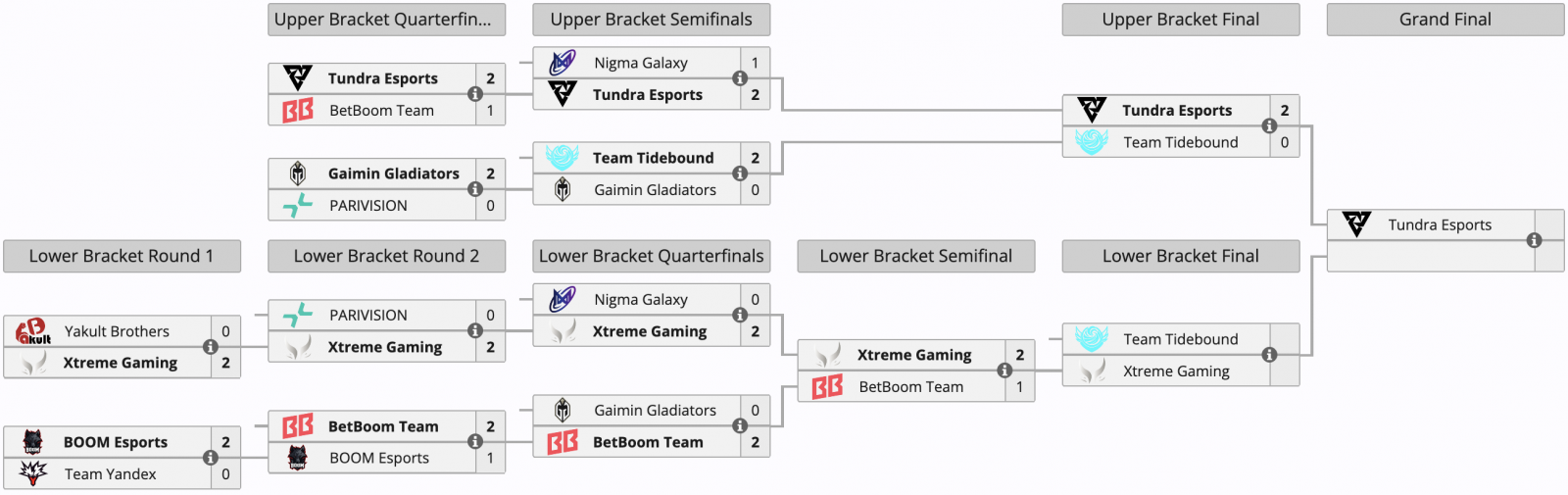Select the Lower Bracket Round 1 header
The image size is (1568, 495).
coord(122,256)
